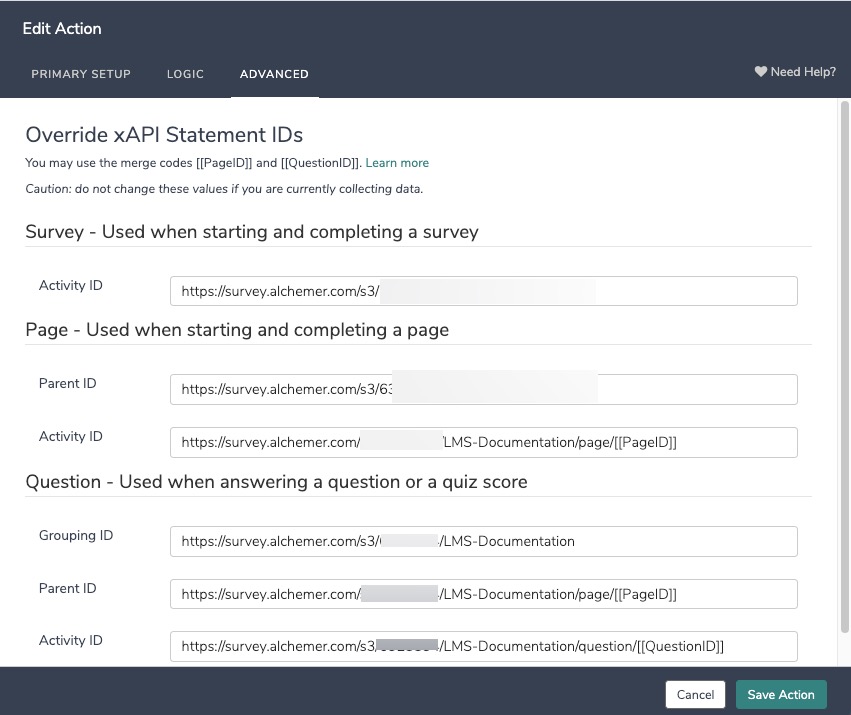Image resolution: width=851 pixels, height=715 pixels.
Task: Click the Override xAPI Statement IDs heading
Action: (164, 134)
